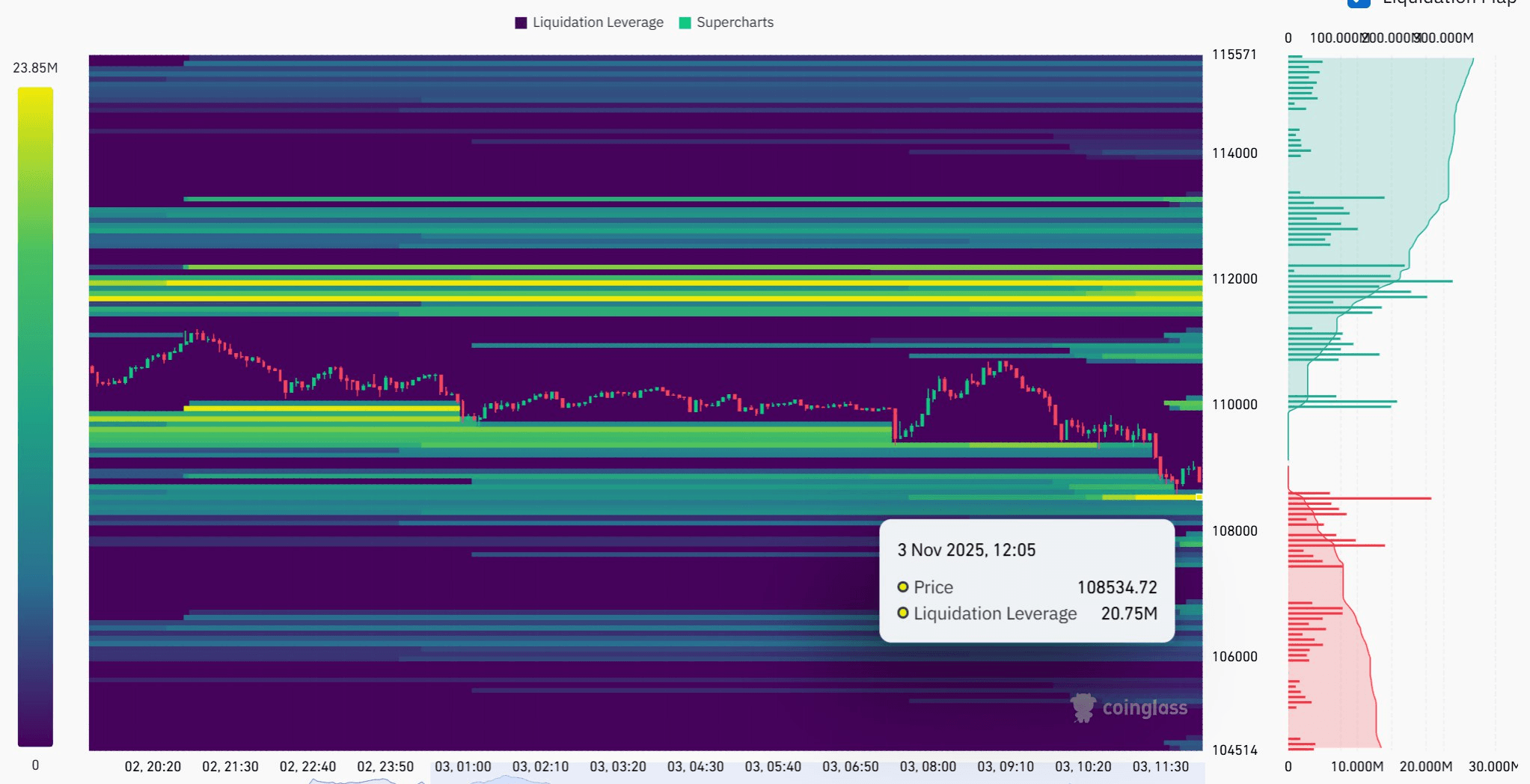Click the green Supercharts legend swatch

coord(685,23)
